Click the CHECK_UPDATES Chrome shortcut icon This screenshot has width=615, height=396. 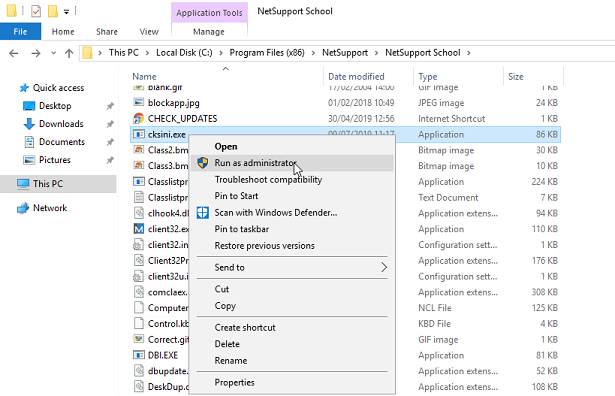[138, 118]
